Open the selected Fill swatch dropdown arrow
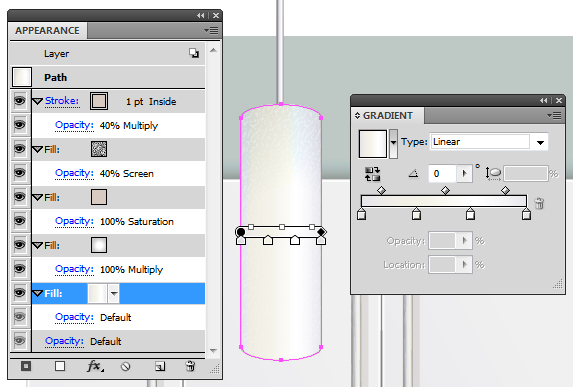The height and width of the screenshot is (387, 573). click(114, 293)
